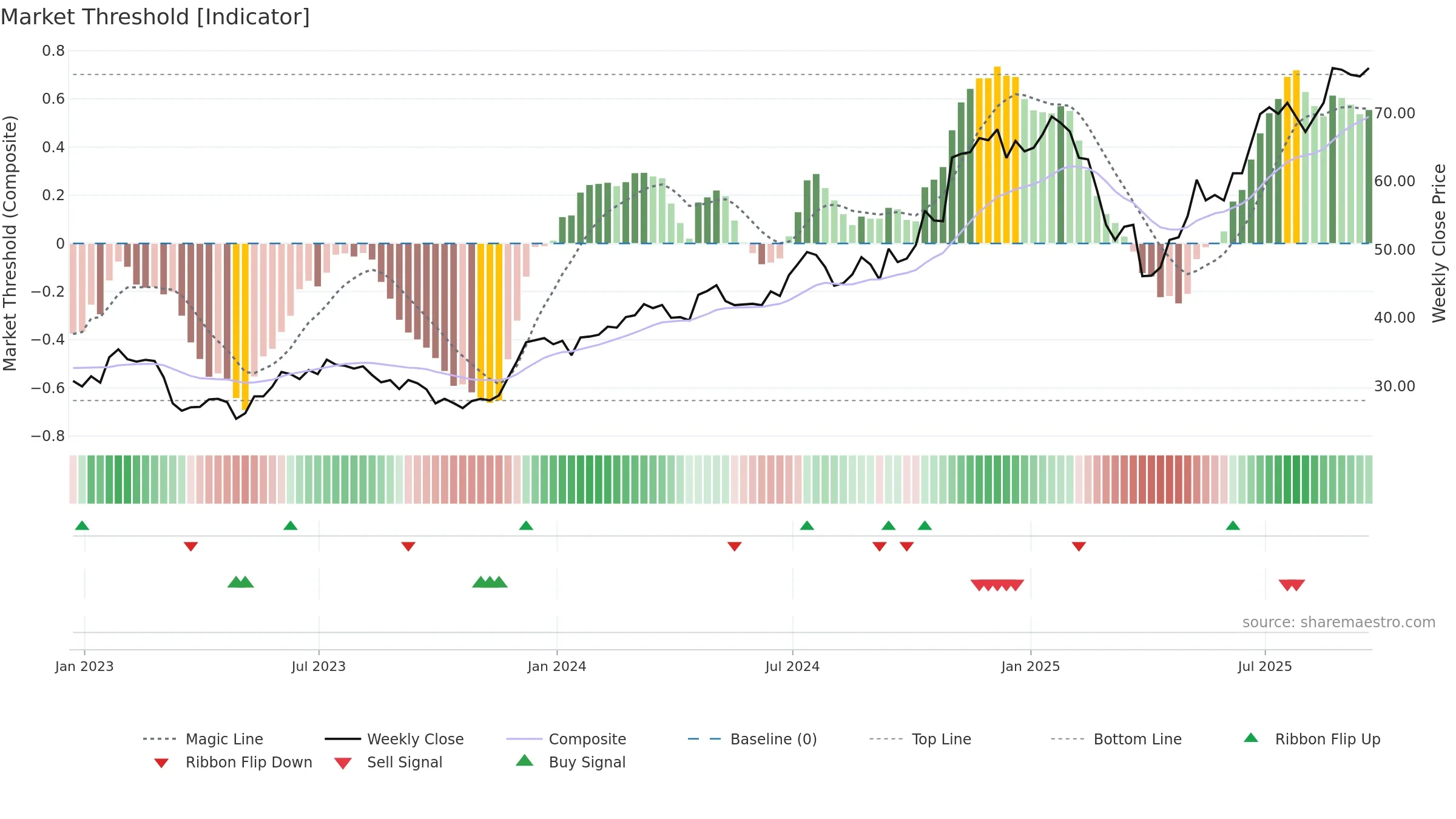Select the Ribbon Flip Up marker at January 2023
Image resolution: width=1456 pixels, height=819 pixels.
click(82, 525)
